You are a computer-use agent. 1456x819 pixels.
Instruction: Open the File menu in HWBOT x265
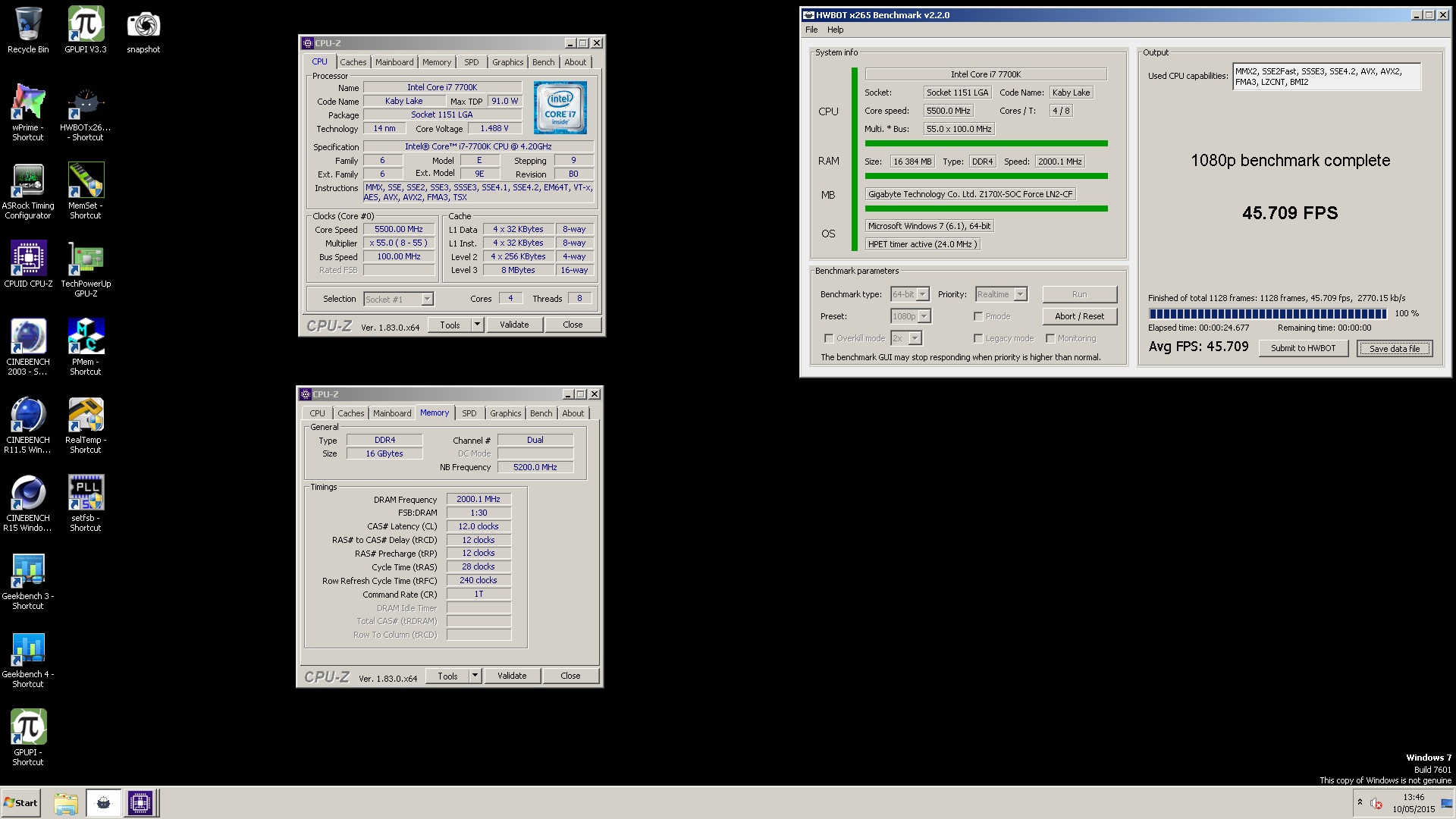[811, 30]
